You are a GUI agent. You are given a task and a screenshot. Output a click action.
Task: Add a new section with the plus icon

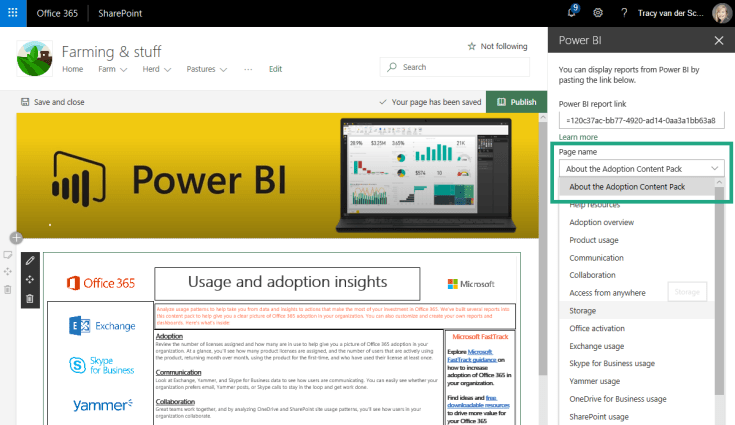(x=16, y=238)
